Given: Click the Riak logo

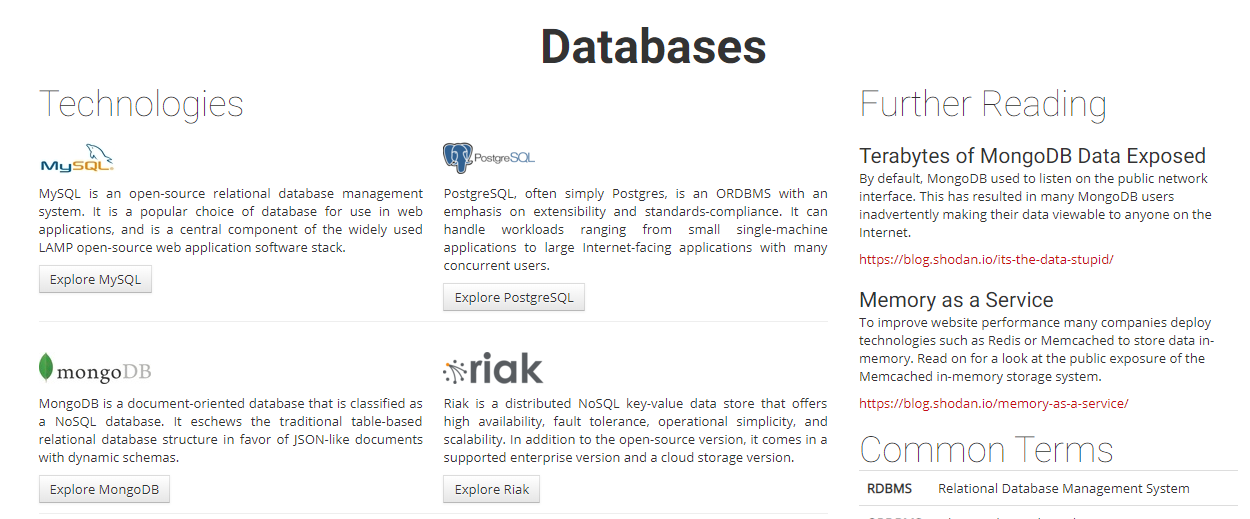Looking at the screenshot, I should click(x=493, y=369).
